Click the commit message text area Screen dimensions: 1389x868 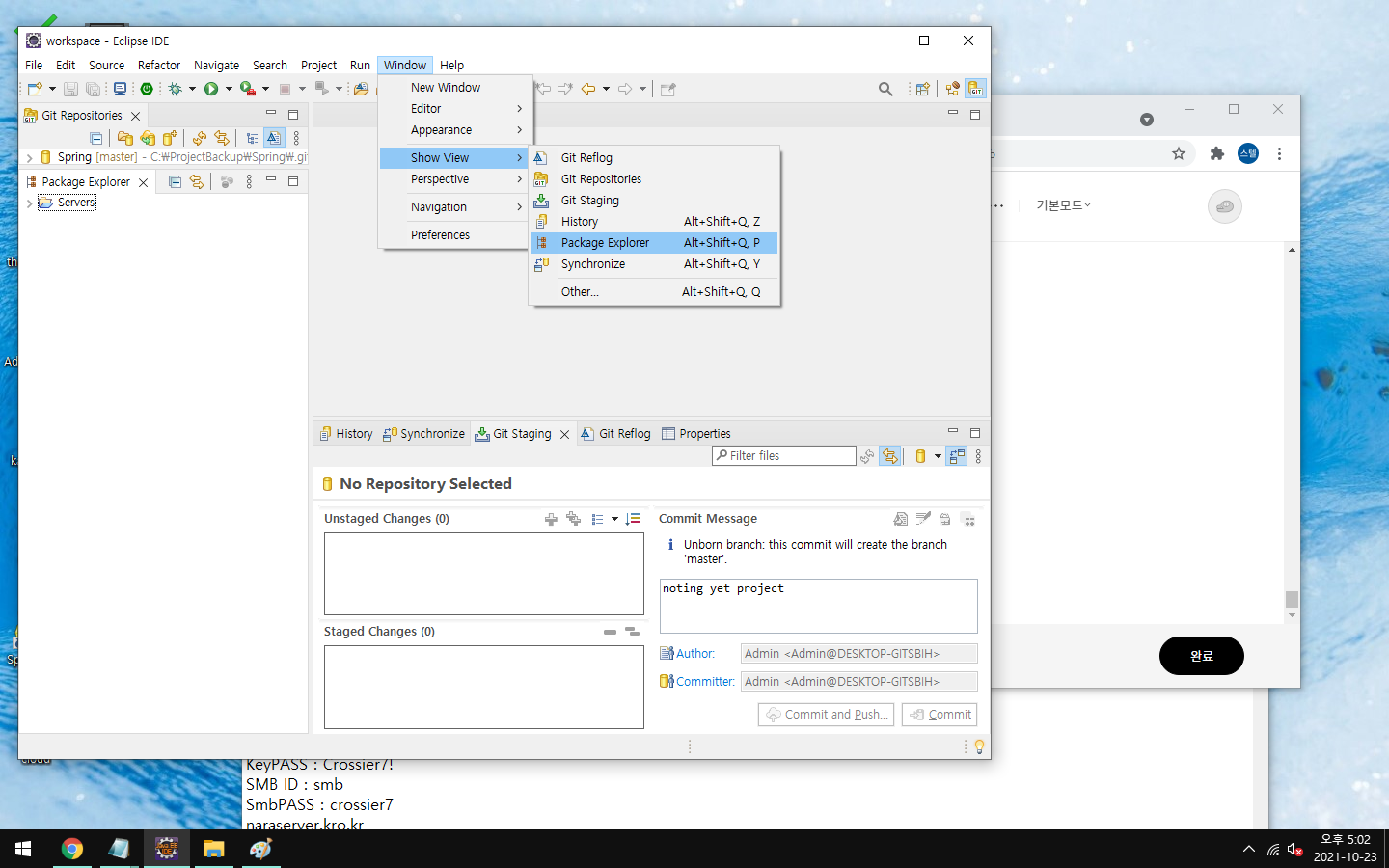818,606
